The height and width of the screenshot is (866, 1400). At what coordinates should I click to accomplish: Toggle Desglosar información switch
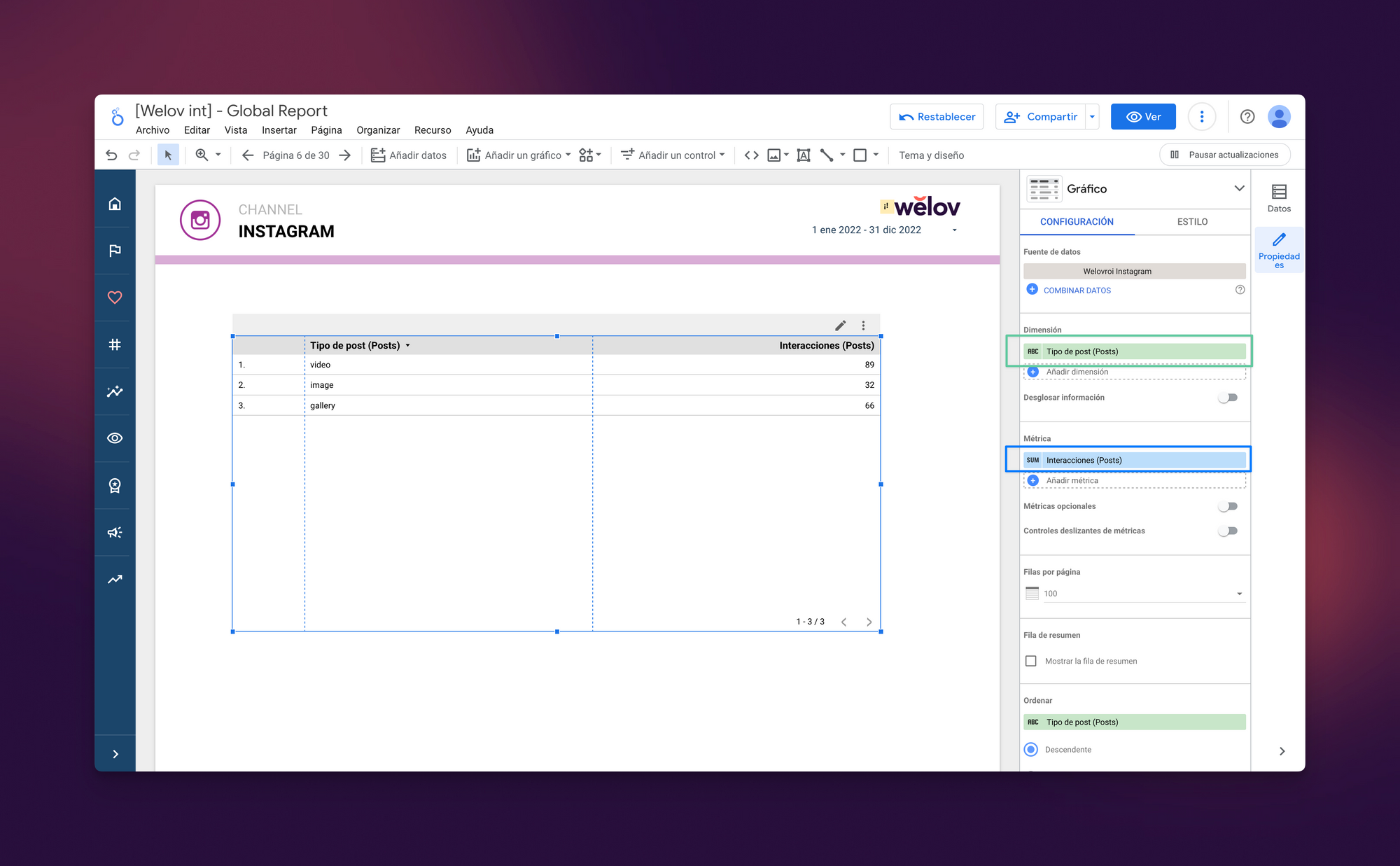click(x=1228, y=398)
